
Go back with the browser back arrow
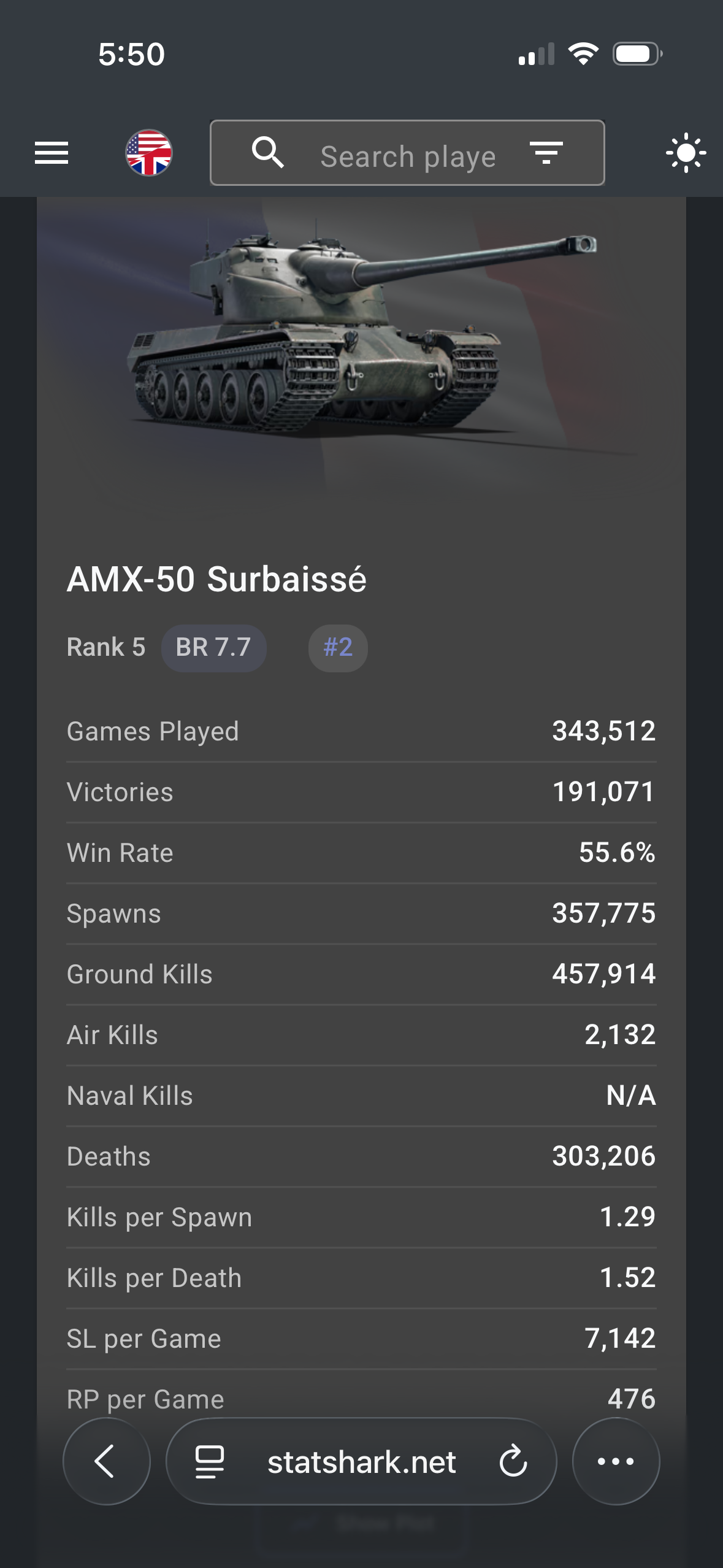coord(106,1461)
